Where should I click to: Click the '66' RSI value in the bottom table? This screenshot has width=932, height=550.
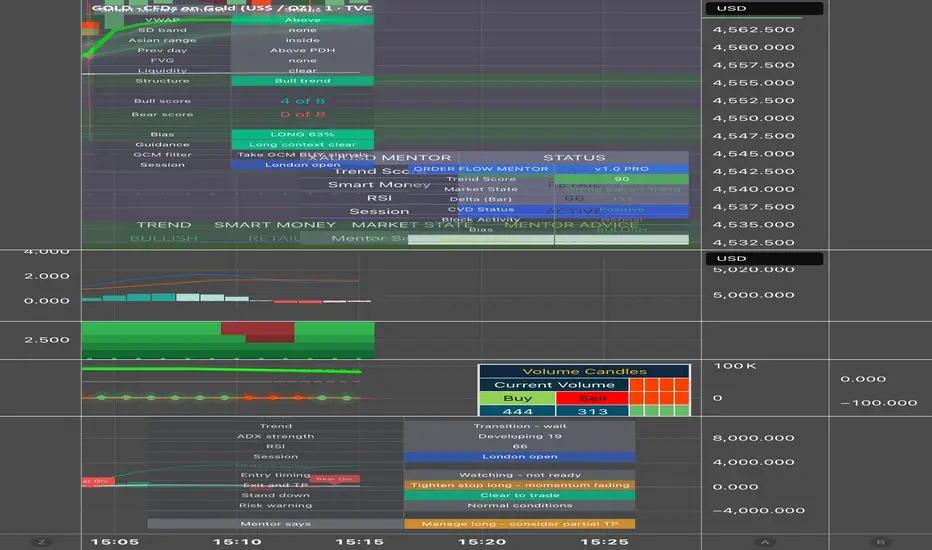coord(519,447)
